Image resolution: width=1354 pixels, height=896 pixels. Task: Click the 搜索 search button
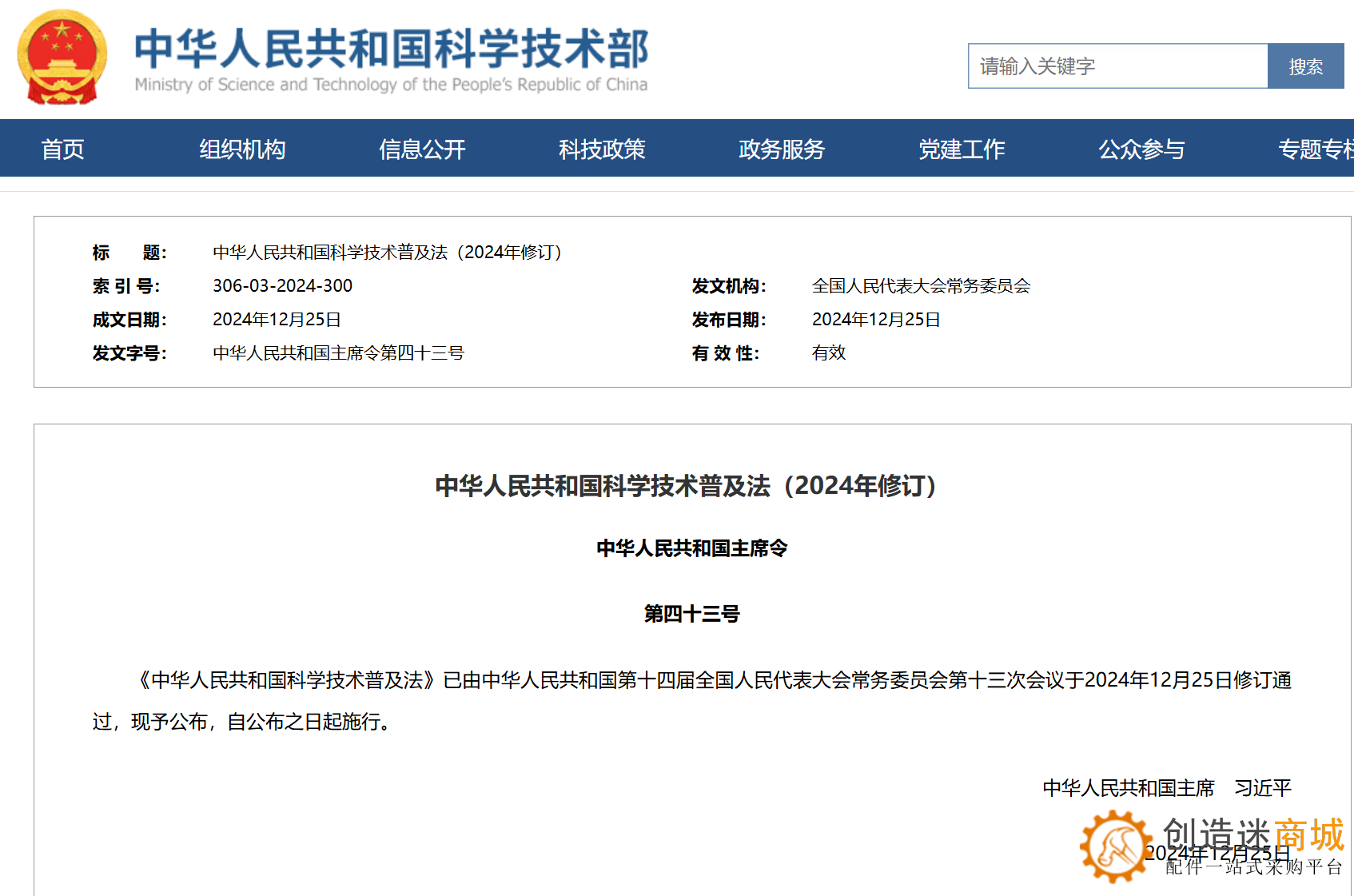[x=1305, y=66]
